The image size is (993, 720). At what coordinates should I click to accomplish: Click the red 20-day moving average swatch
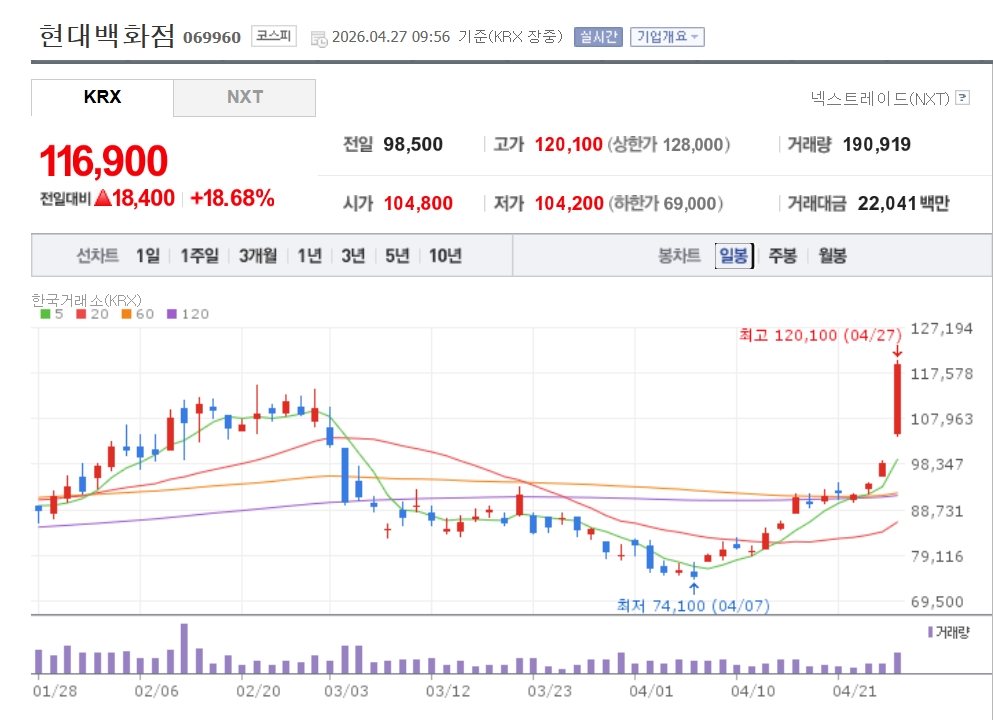[x=81, y=314]
